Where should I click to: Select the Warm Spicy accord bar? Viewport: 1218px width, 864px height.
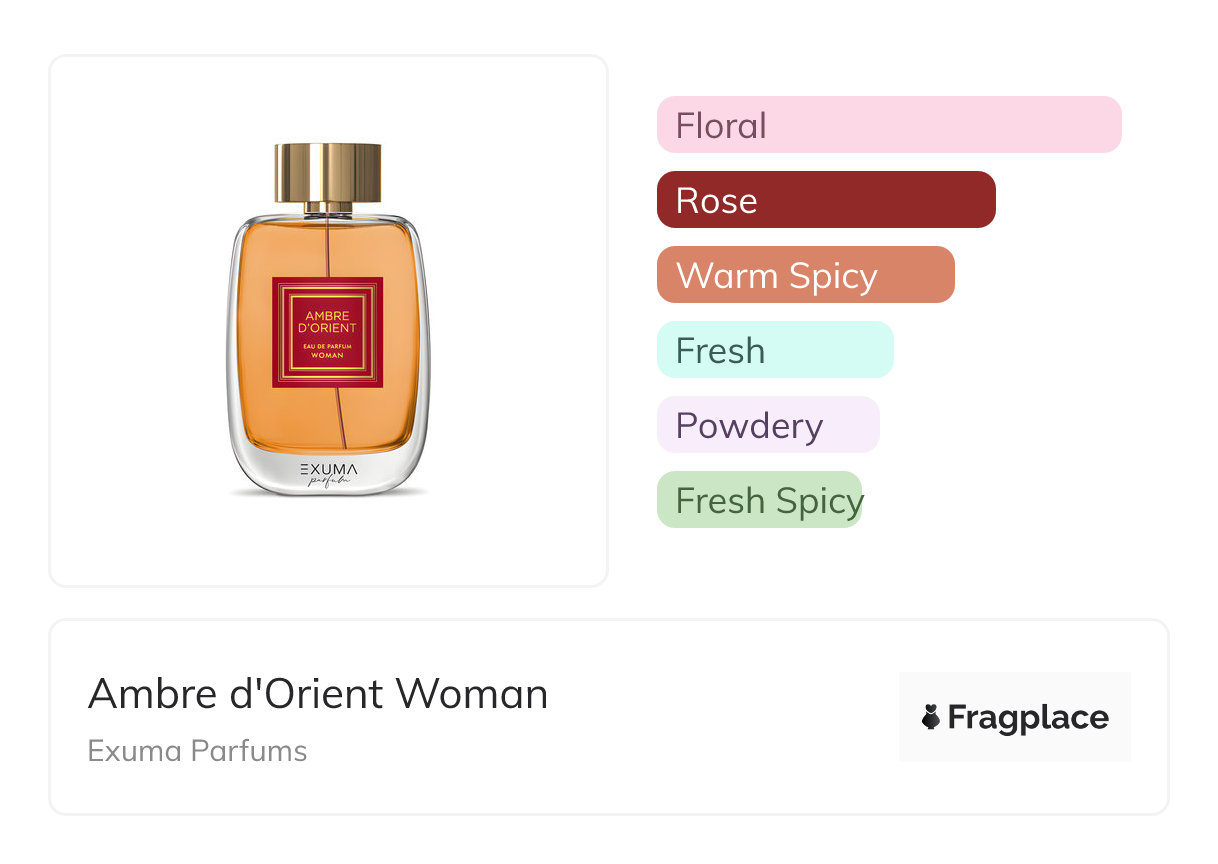[x=805, y=275]
